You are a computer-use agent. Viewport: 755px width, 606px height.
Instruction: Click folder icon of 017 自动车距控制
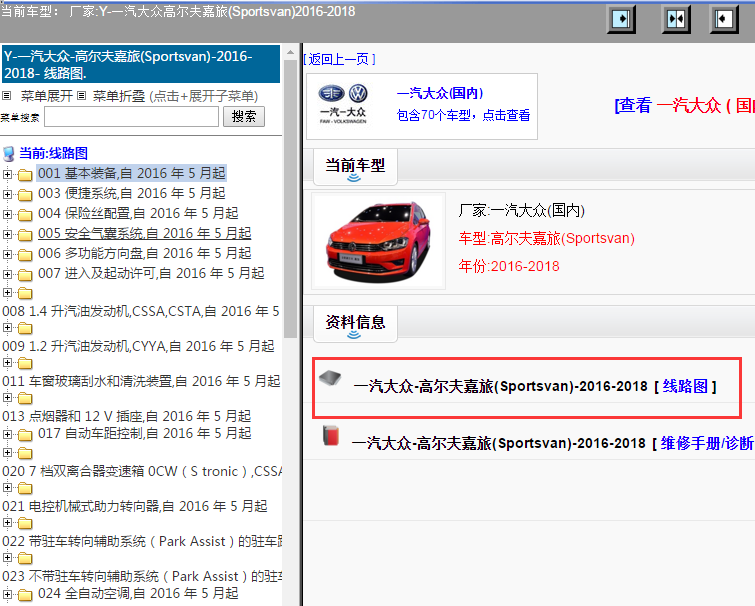point(25,435)
